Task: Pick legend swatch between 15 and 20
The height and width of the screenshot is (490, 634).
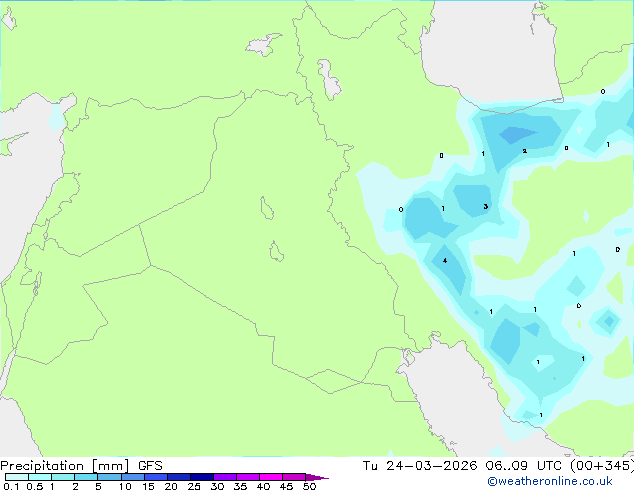Action: (156, 477)
